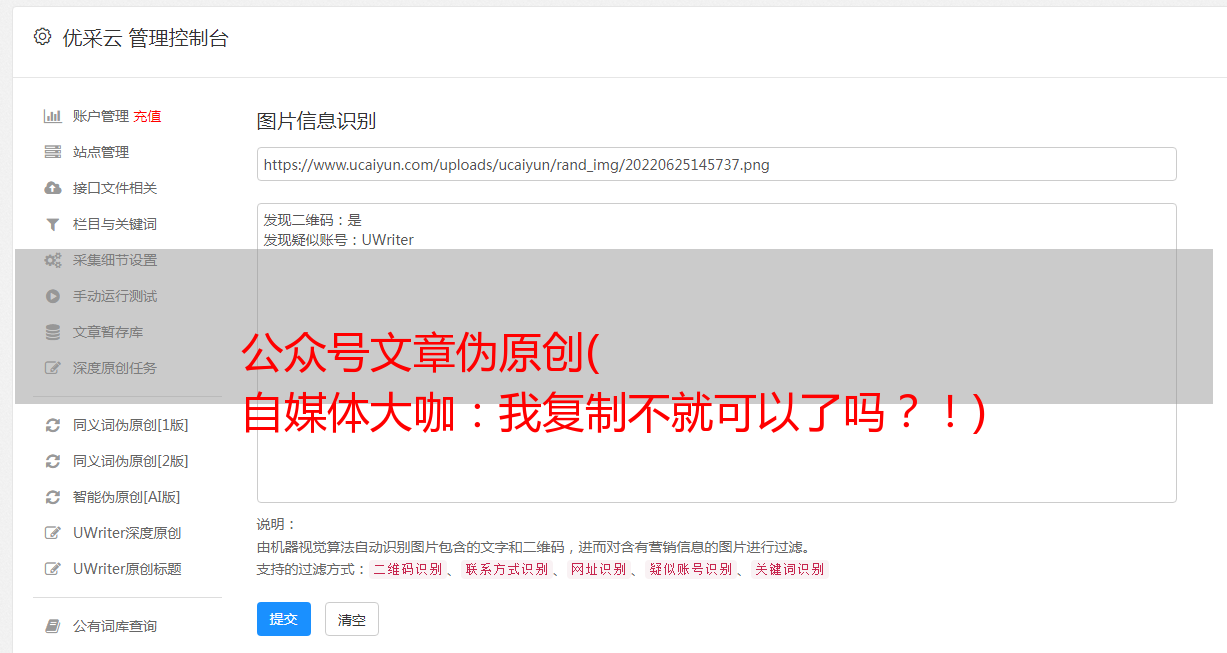1227x653 pixels.
Task: Click the cloud upload icon for 接口文件相关
Action: 53,188
